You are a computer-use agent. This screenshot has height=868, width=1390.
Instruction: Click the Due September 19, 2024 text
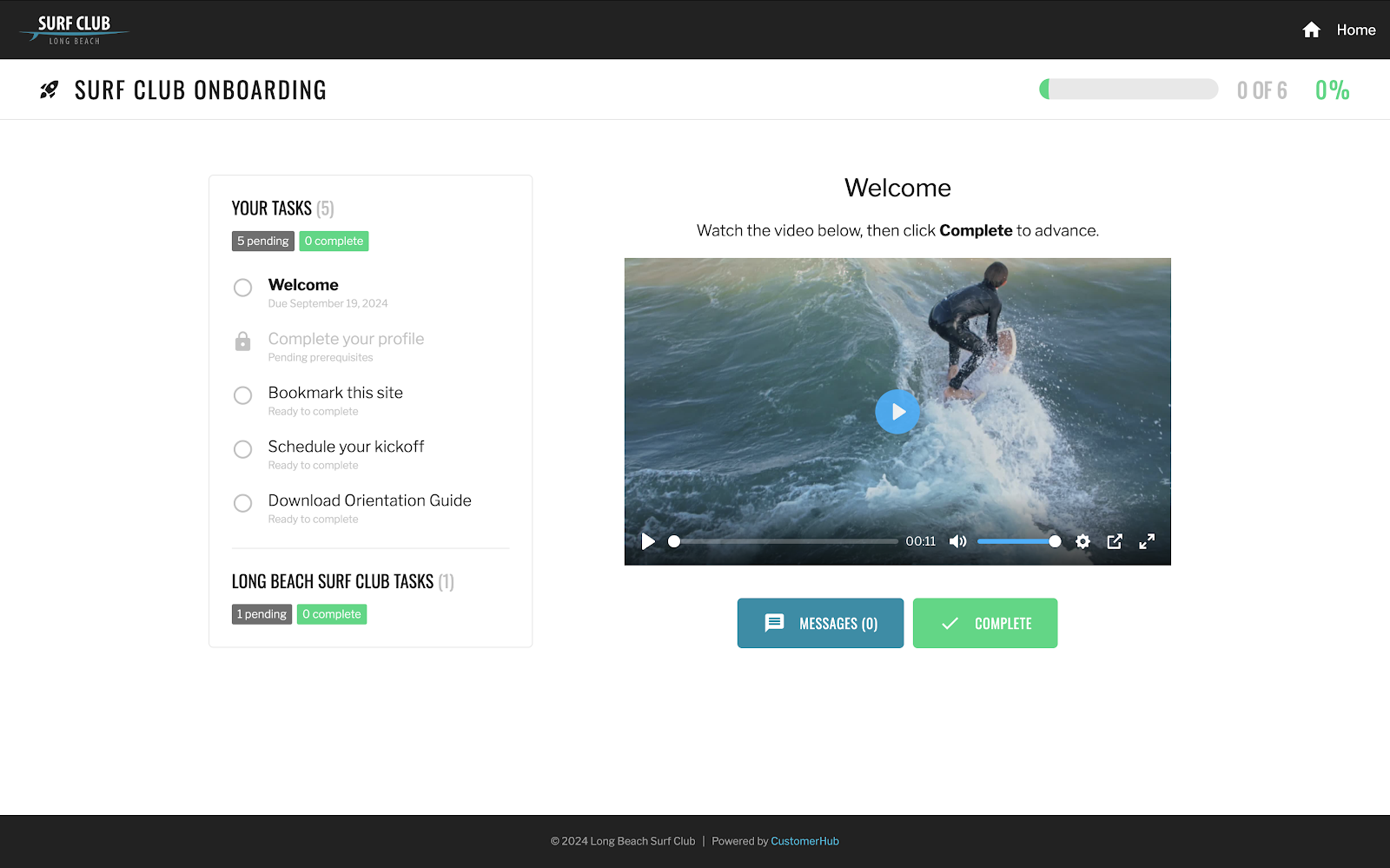coord(328,303)
